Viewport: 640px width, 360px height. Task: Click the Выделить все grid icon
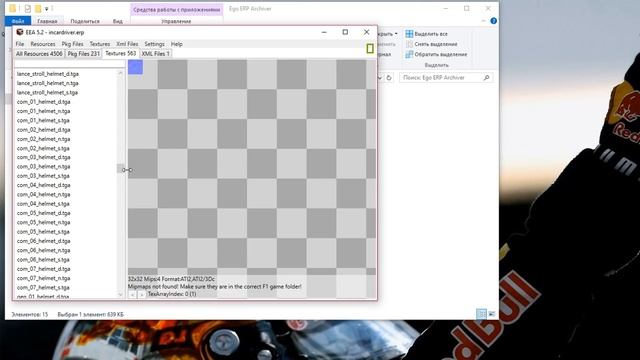(x=409, y=34)
